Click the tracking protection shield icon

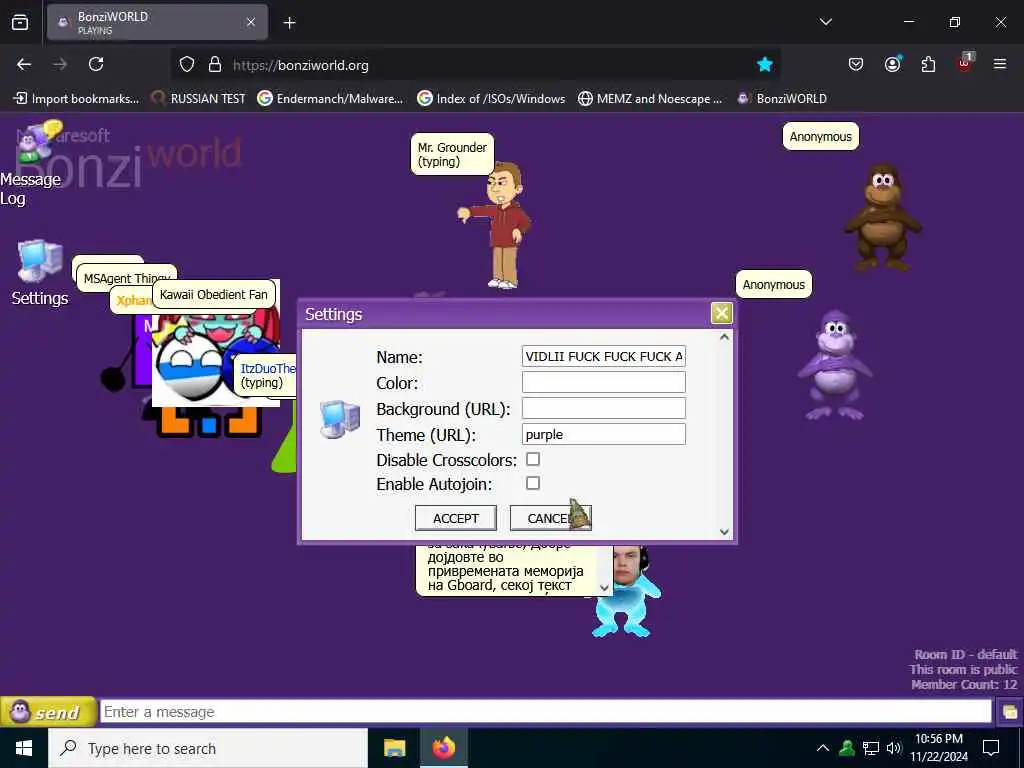point(187,65)
